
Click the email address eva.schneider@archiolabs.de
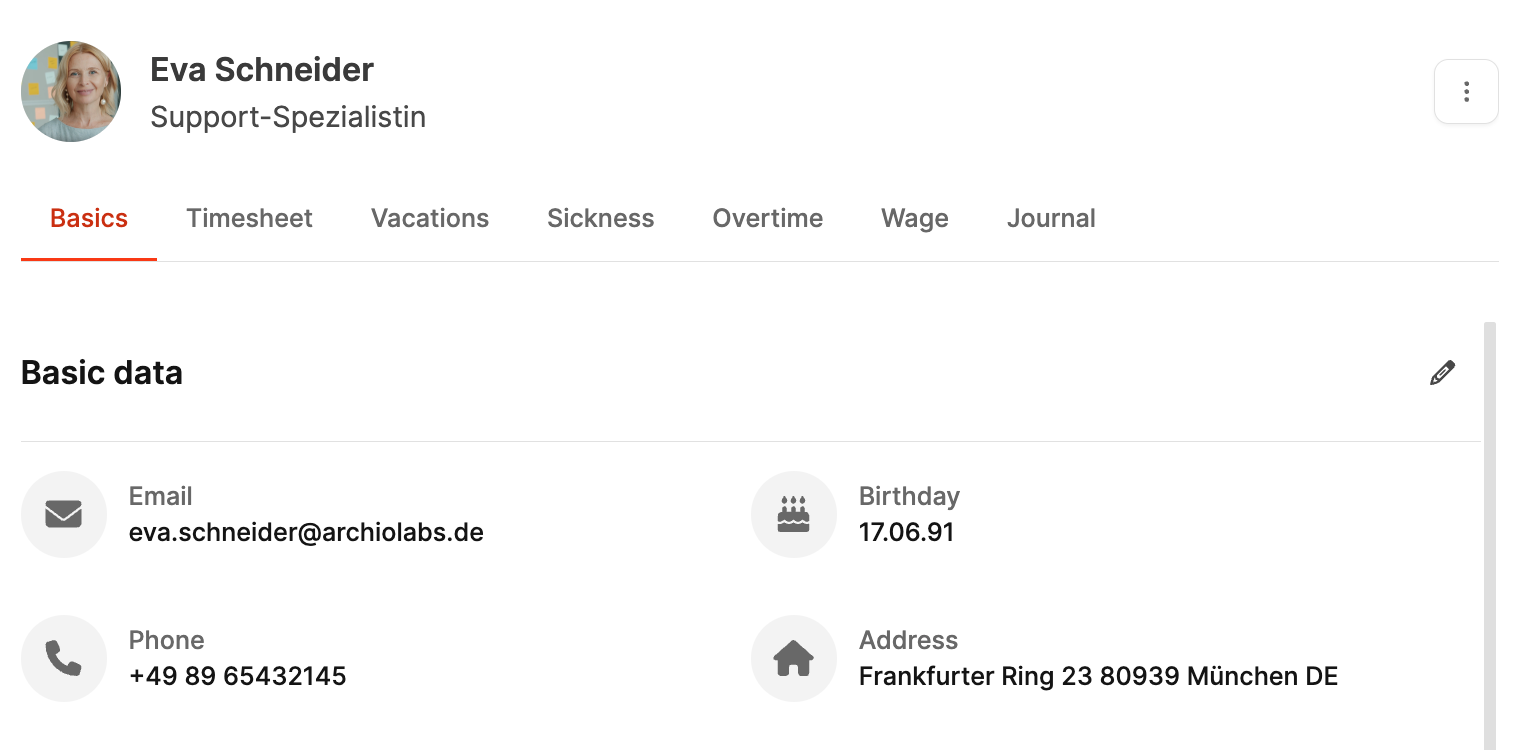tap(306, 532)
